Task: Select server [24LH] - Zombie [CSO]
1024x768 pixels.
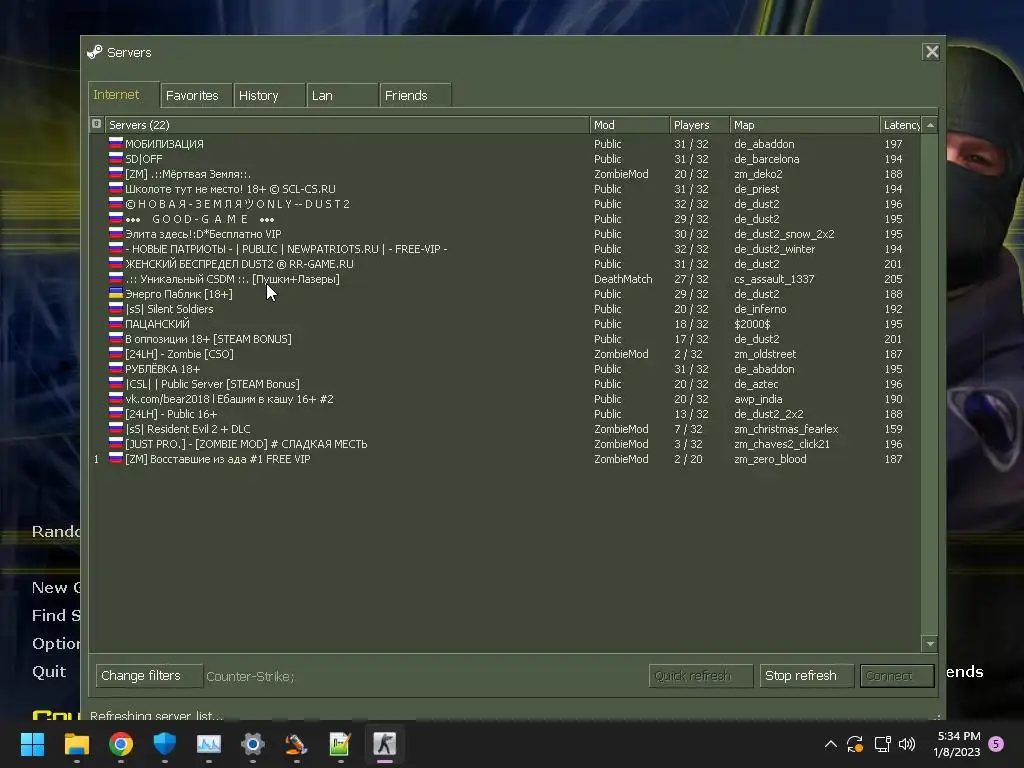Action: click(505, 354)
